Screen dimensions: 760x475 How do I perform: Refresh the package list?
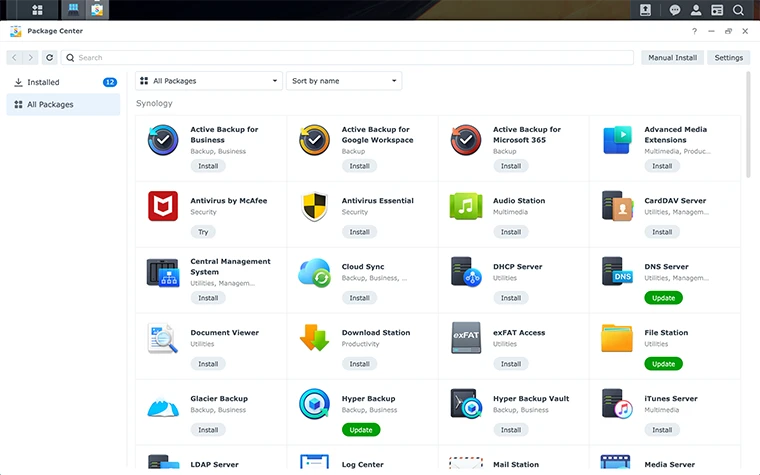pos(49,58)
